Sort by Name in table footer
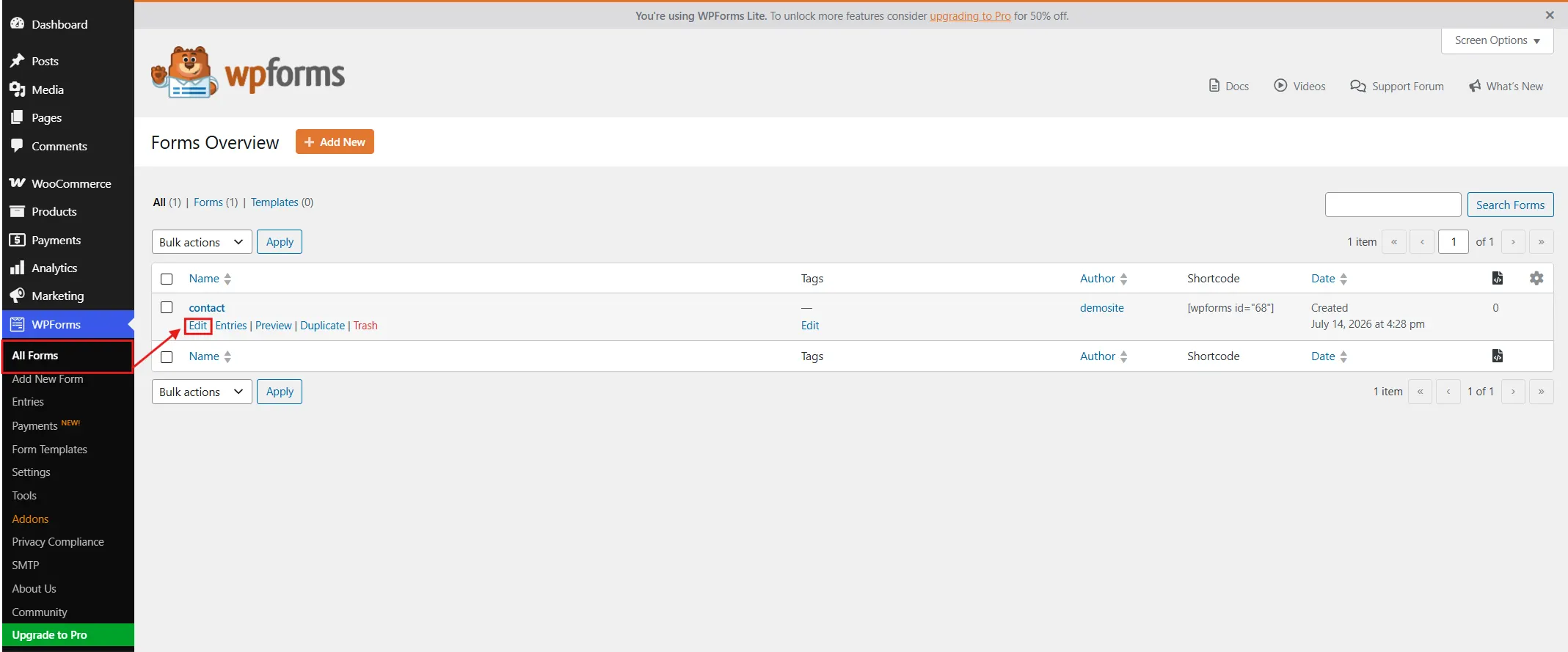Image resolution: width=1568 pixels, height=652 pixels. click(210, 356)
